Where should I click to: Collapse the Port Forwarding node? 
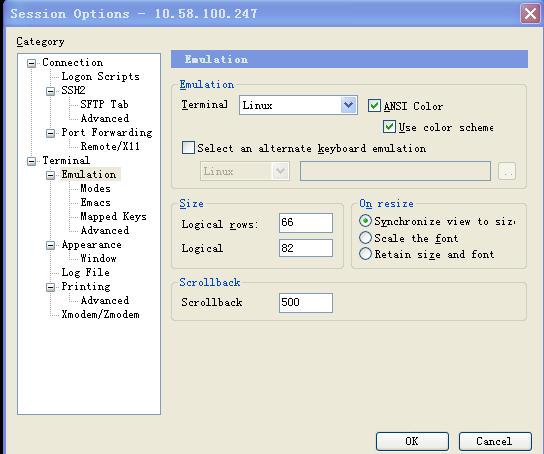[51, 133]
